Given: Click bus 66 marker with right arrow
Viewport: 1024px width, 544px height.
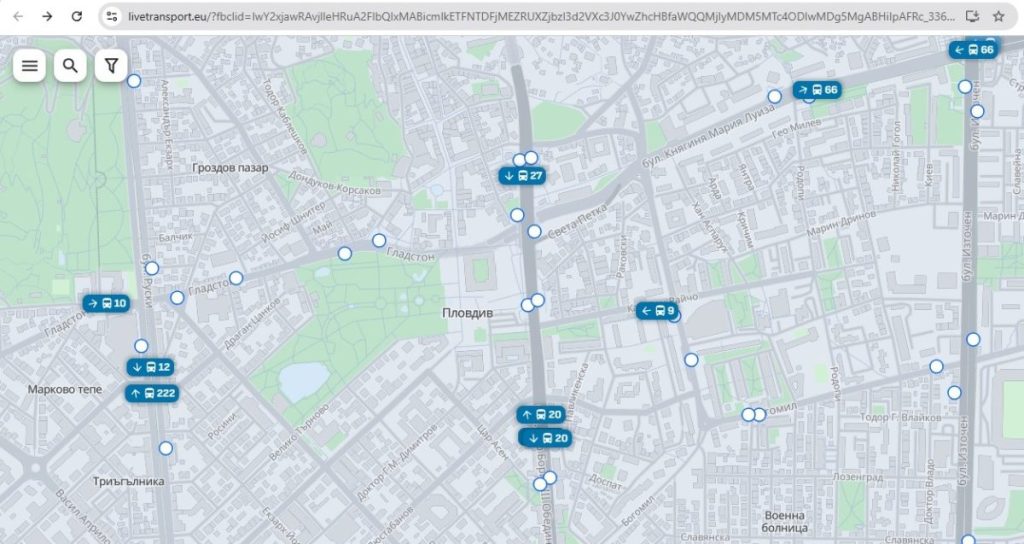Looking at the screenshot, I should tap(818, 90).
